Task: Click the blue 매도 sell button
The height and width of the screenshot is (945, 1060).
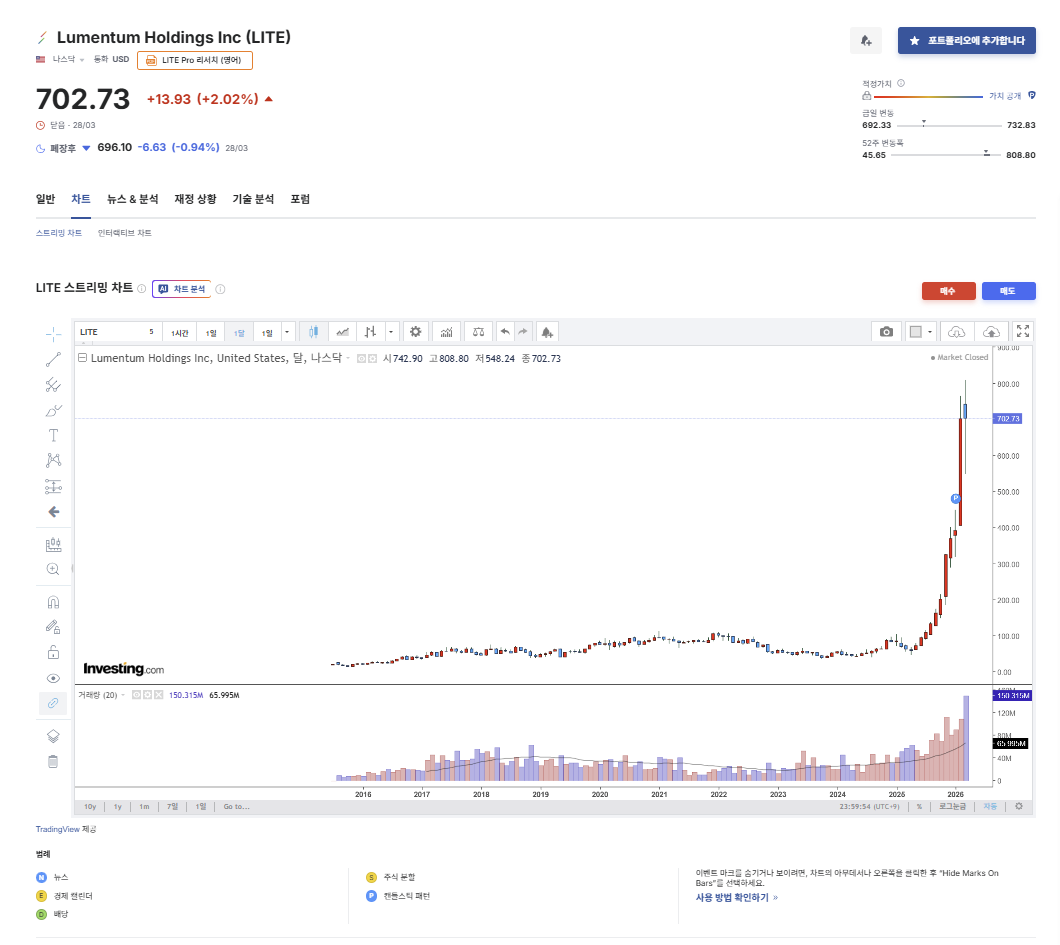Action: point(1009,291)
